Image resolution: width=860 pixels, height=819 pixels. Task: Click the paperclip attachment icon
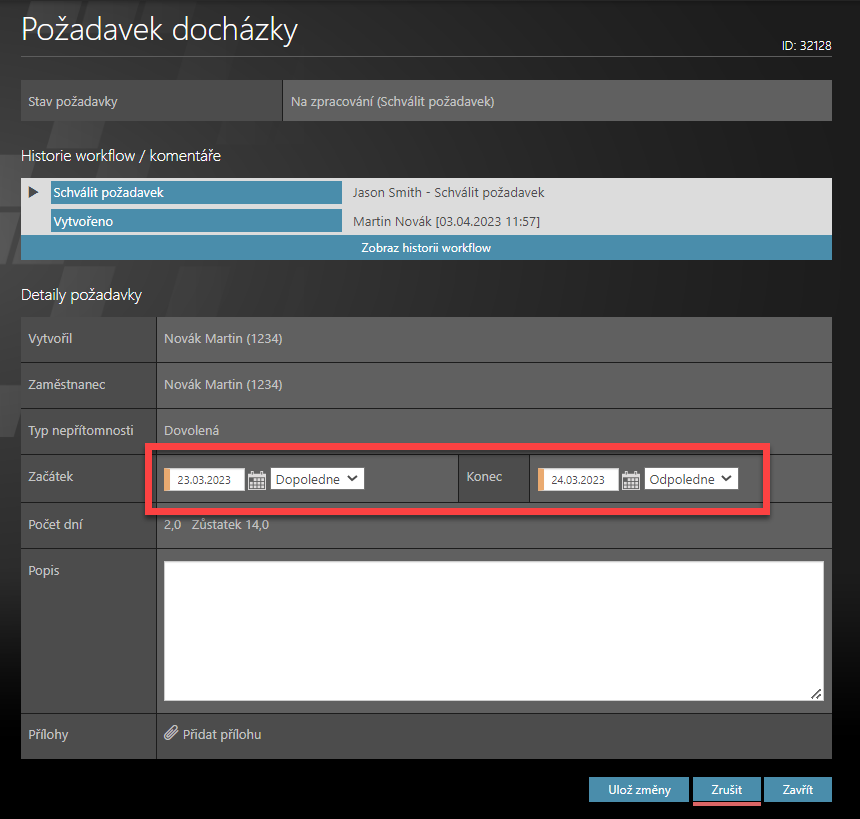tap(170, 734)
